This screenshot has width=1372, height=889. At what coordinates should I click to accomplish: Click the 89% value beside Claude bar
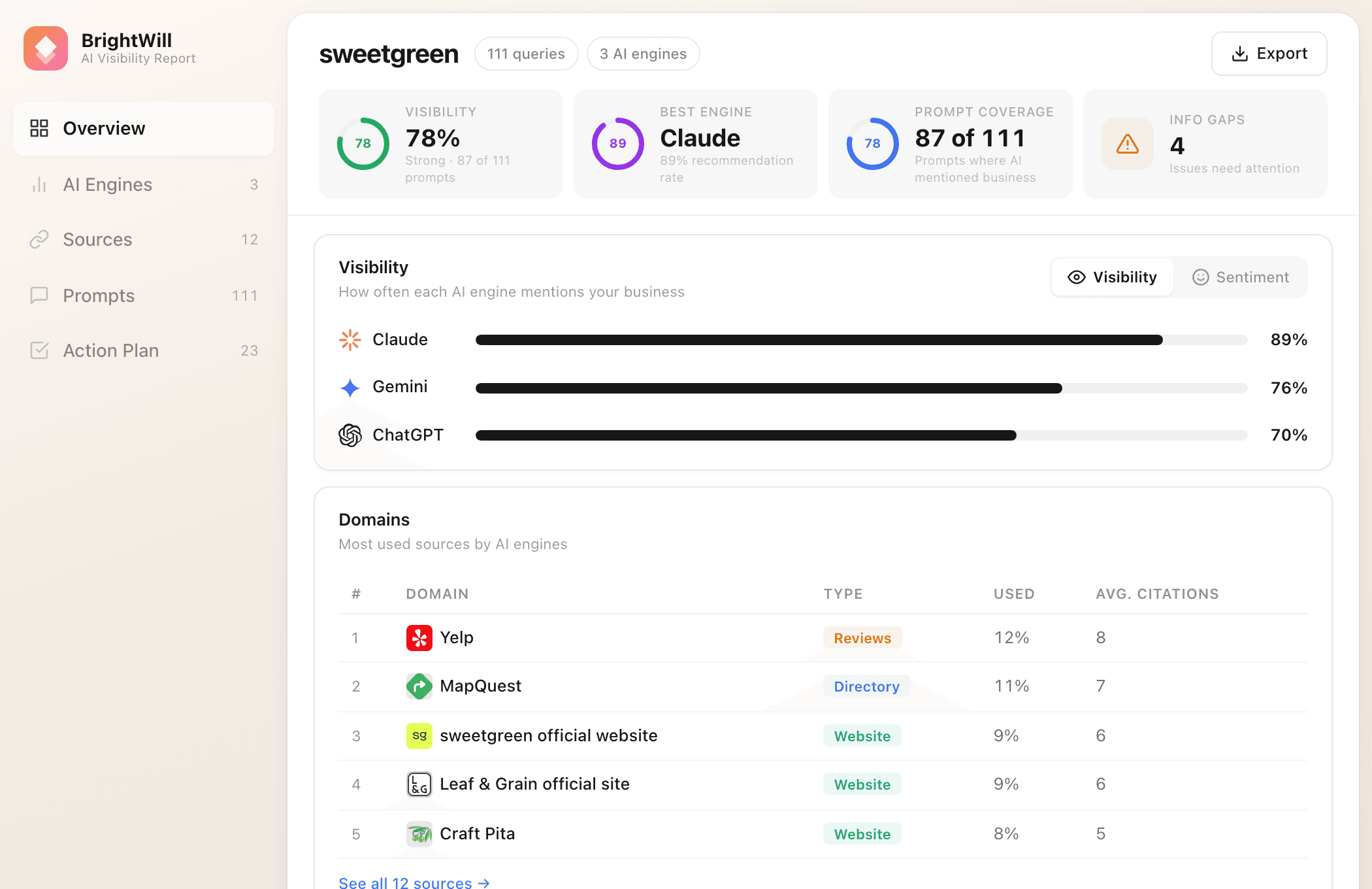pyautogui.click(x=1288, y=340)
